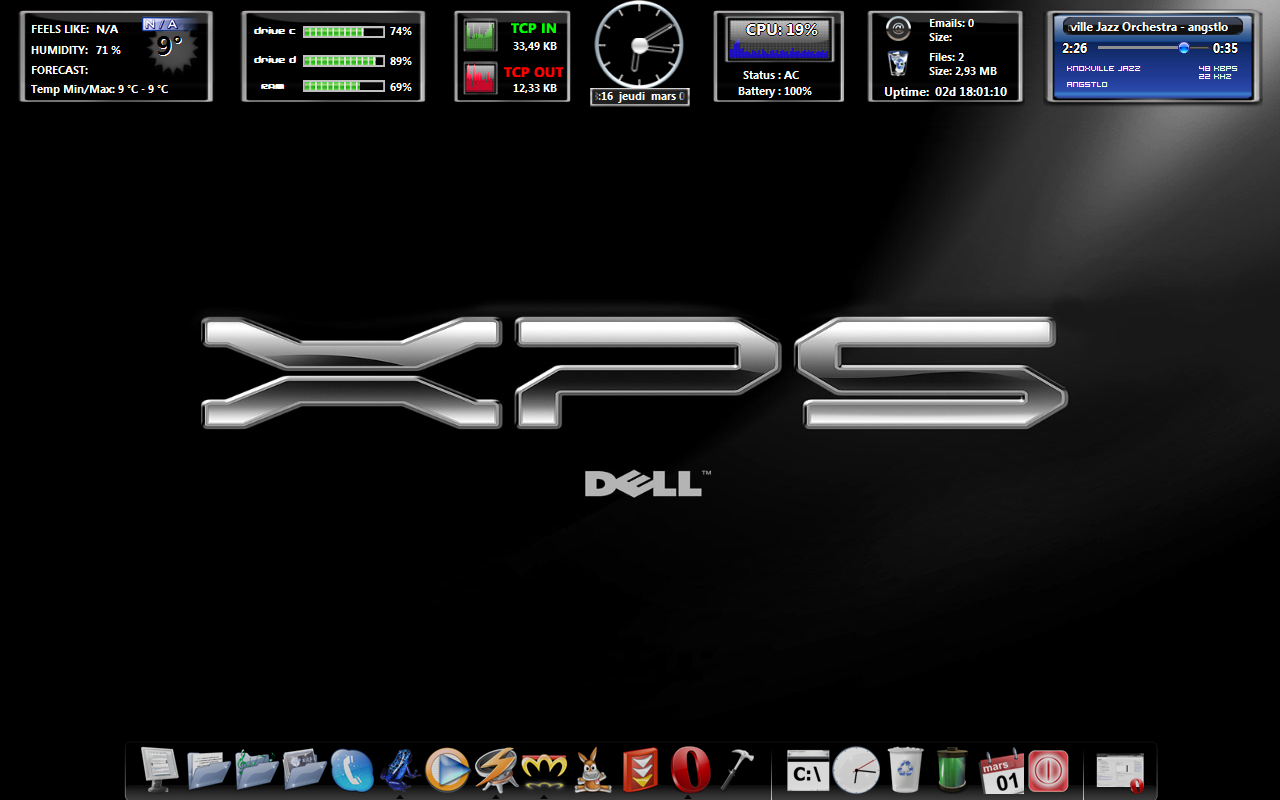The image size is (1280, 800).
Task: Open the orange play-button media player
Action: pyautogui.click(x=447, y=771)
